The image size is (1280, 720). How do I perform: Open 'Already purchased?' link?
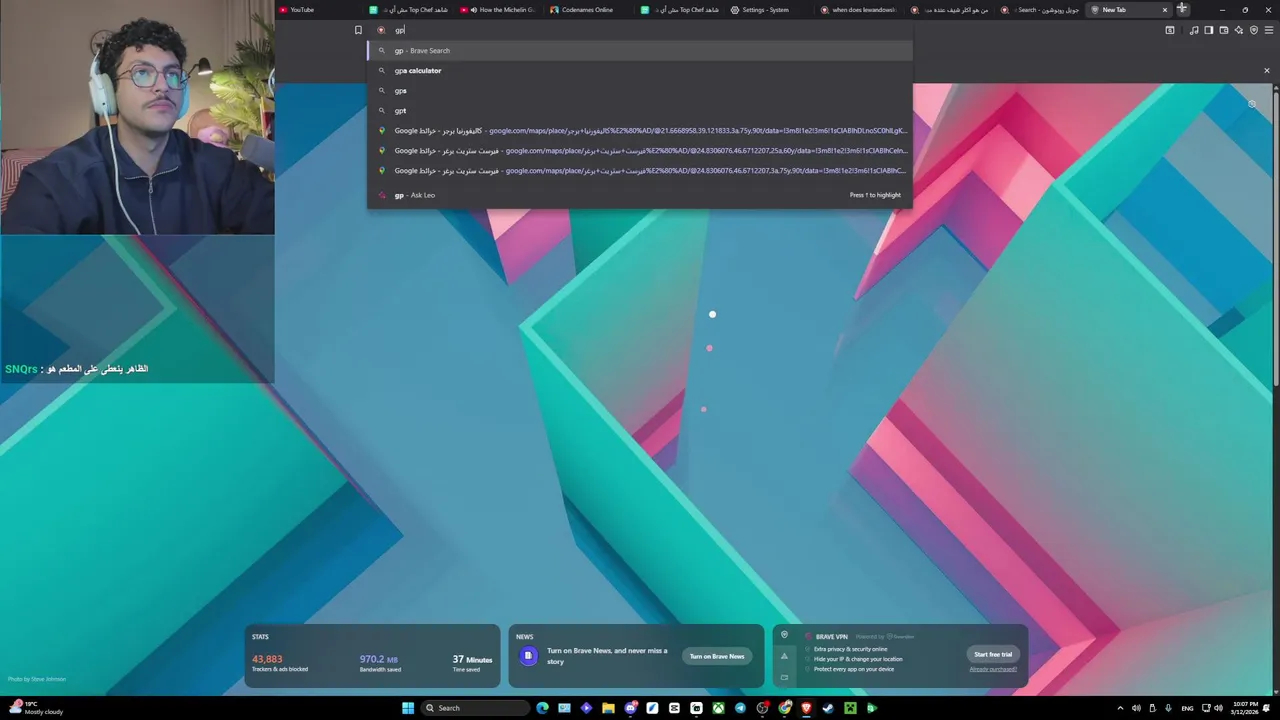pyautogui.click(x=993, y=668)
